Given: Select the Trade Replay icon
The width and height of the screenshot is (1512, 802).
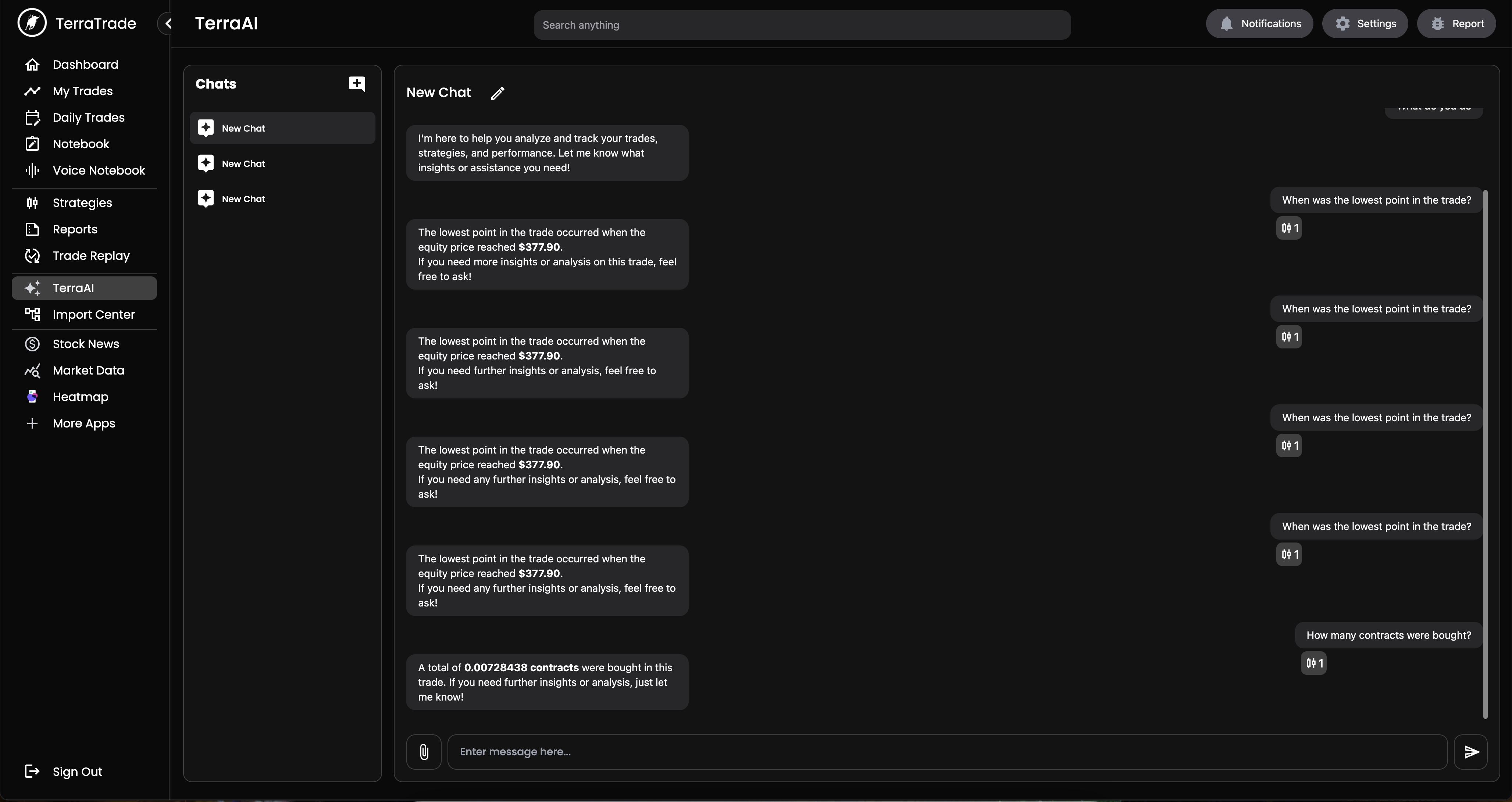Looking at the screenshot, I should click(32, 256).
